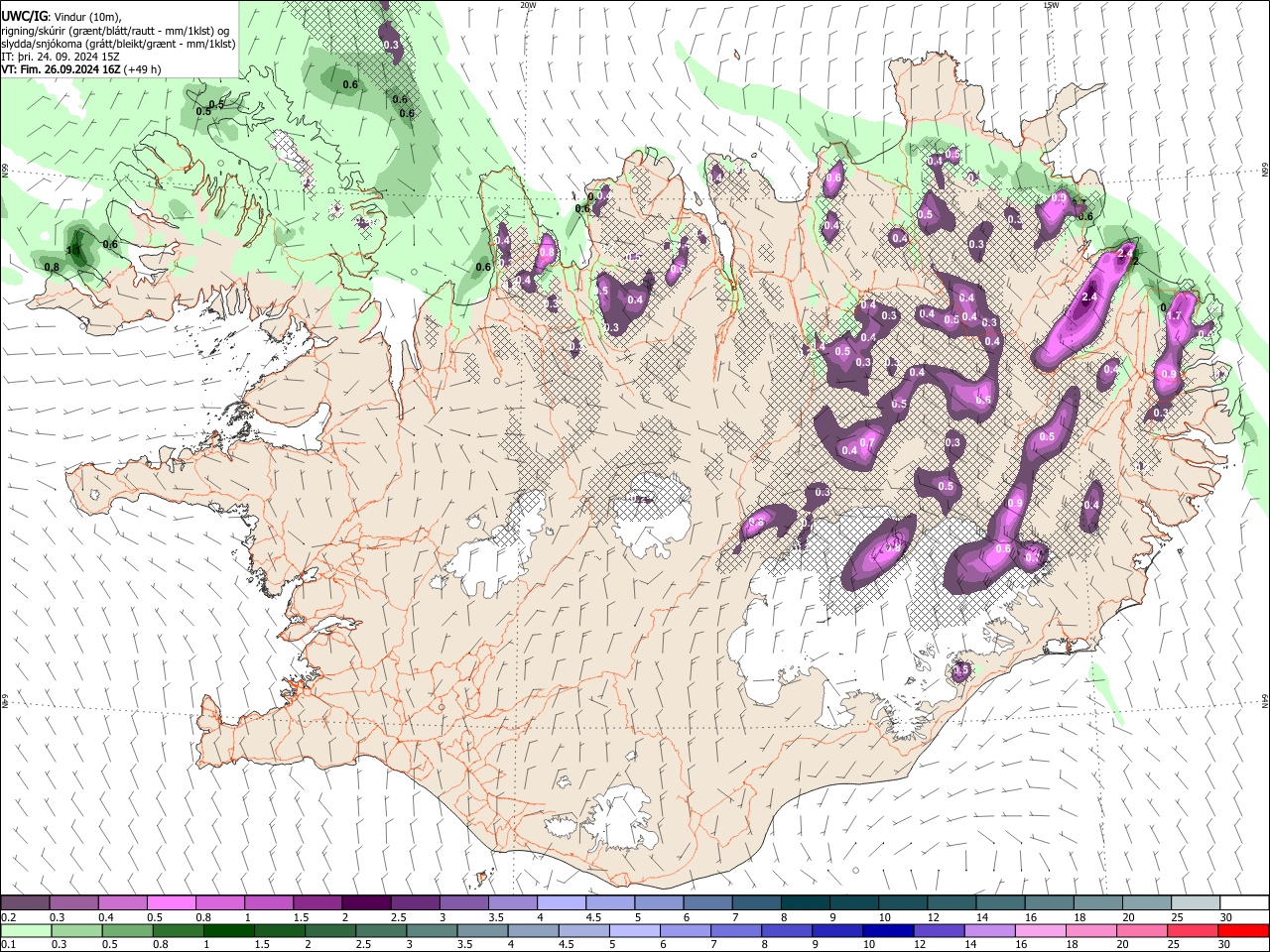
Task: Click the 'IT: þri. 24. 09. 2024 15Z' line
Action: [61, 57]
